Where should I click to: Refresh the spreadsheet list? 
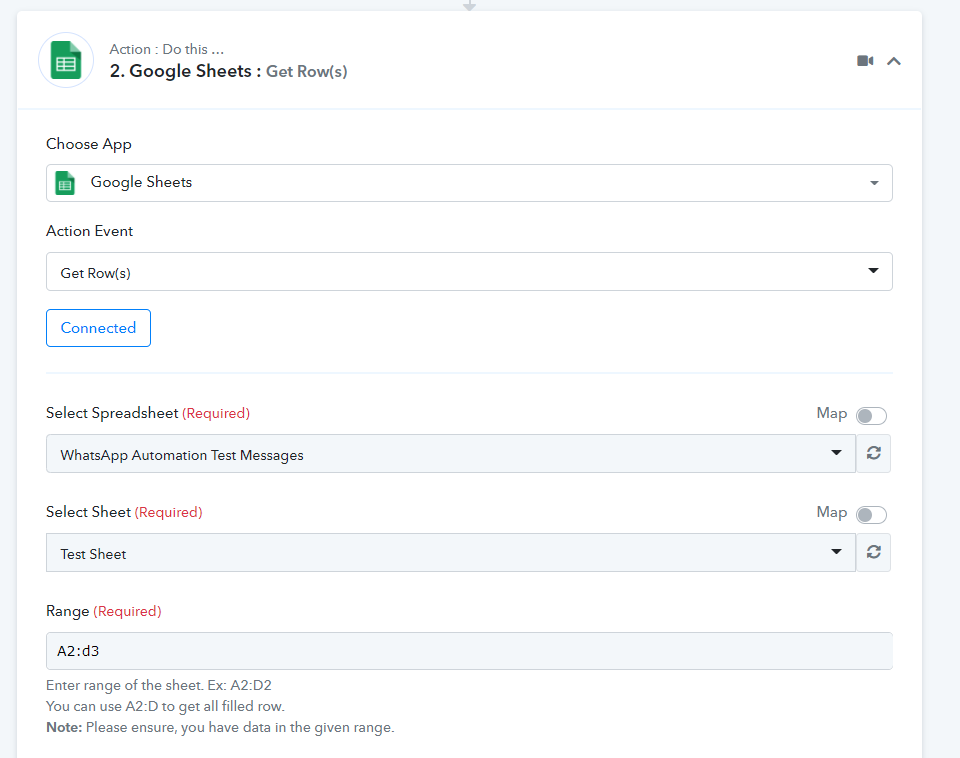873,454
